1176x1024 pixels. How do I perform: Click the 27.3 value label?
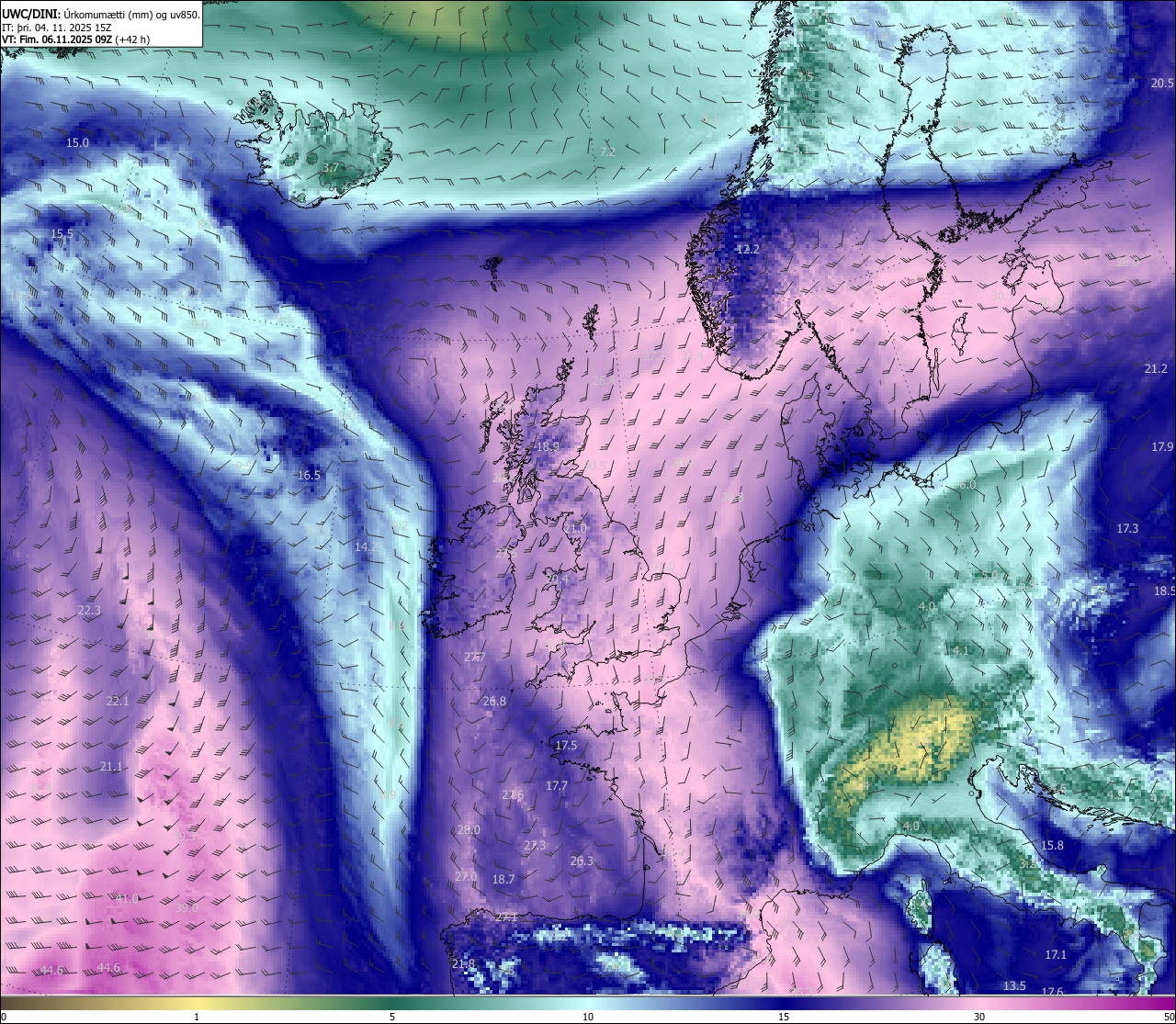[535, 845]
